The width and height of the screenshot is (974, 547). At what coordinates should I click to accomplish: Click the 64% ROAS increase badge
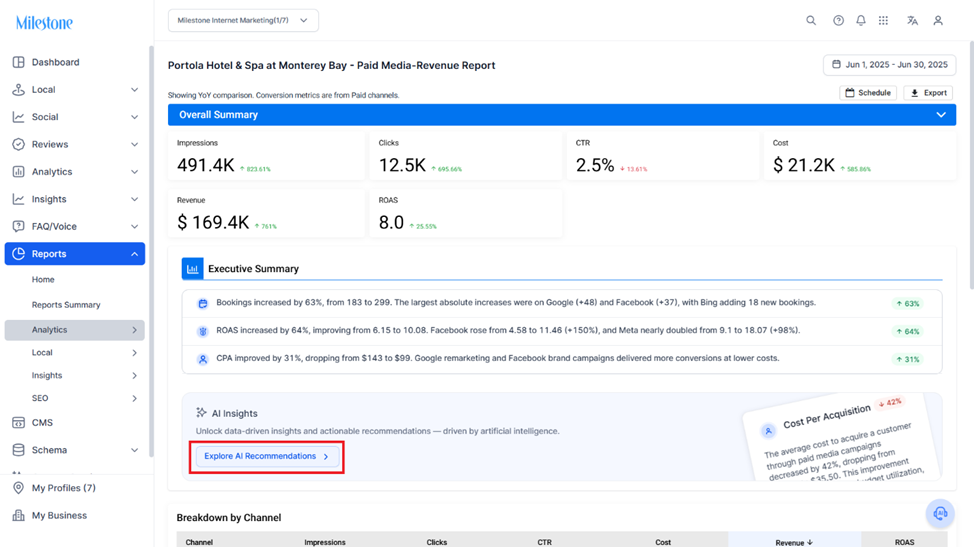click(908, 332)
